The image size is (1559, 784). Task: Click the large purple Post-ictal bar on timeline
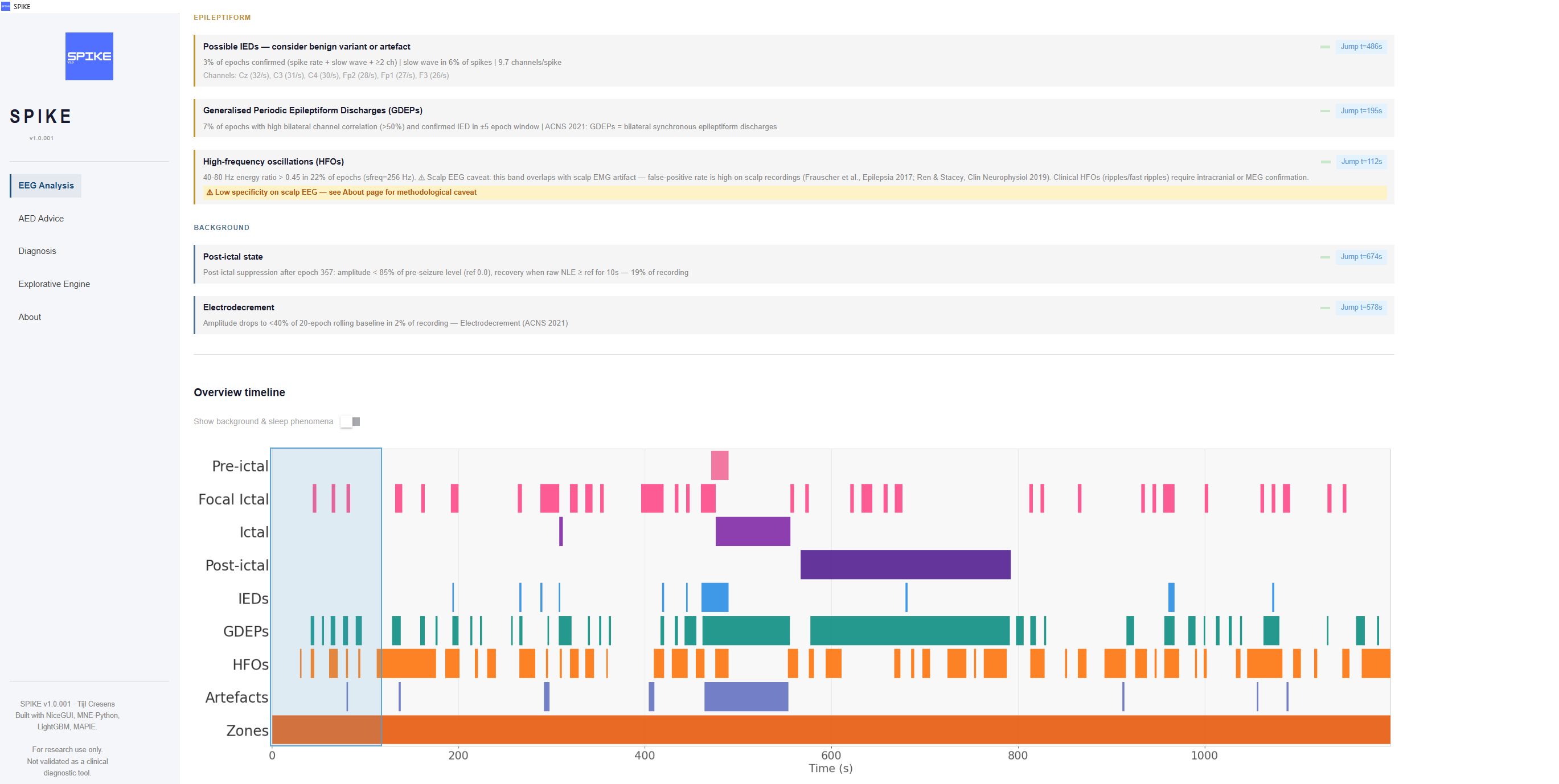(905, 564)
